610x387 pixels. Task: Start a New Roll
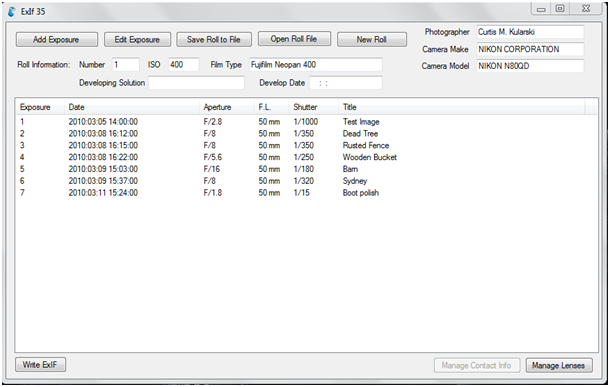pos(372,40)
